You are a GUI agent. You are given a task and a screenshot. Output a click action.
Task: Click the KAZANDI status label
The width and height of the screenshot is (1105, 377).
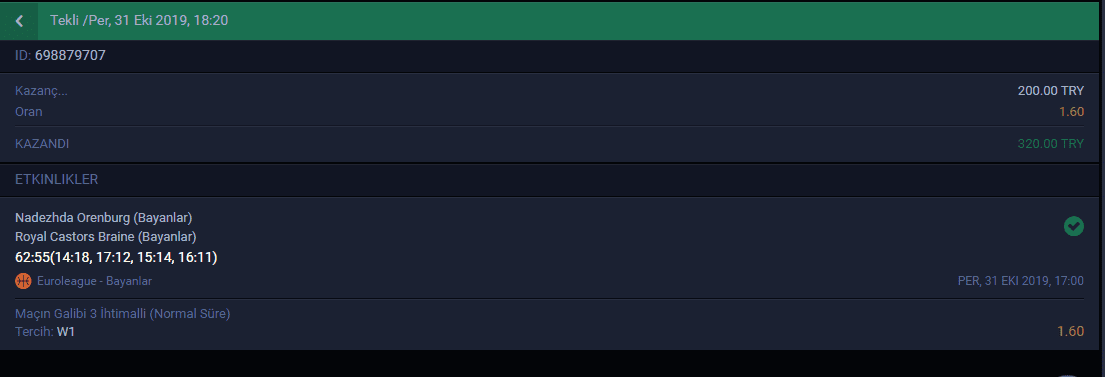tap(42, 144)
